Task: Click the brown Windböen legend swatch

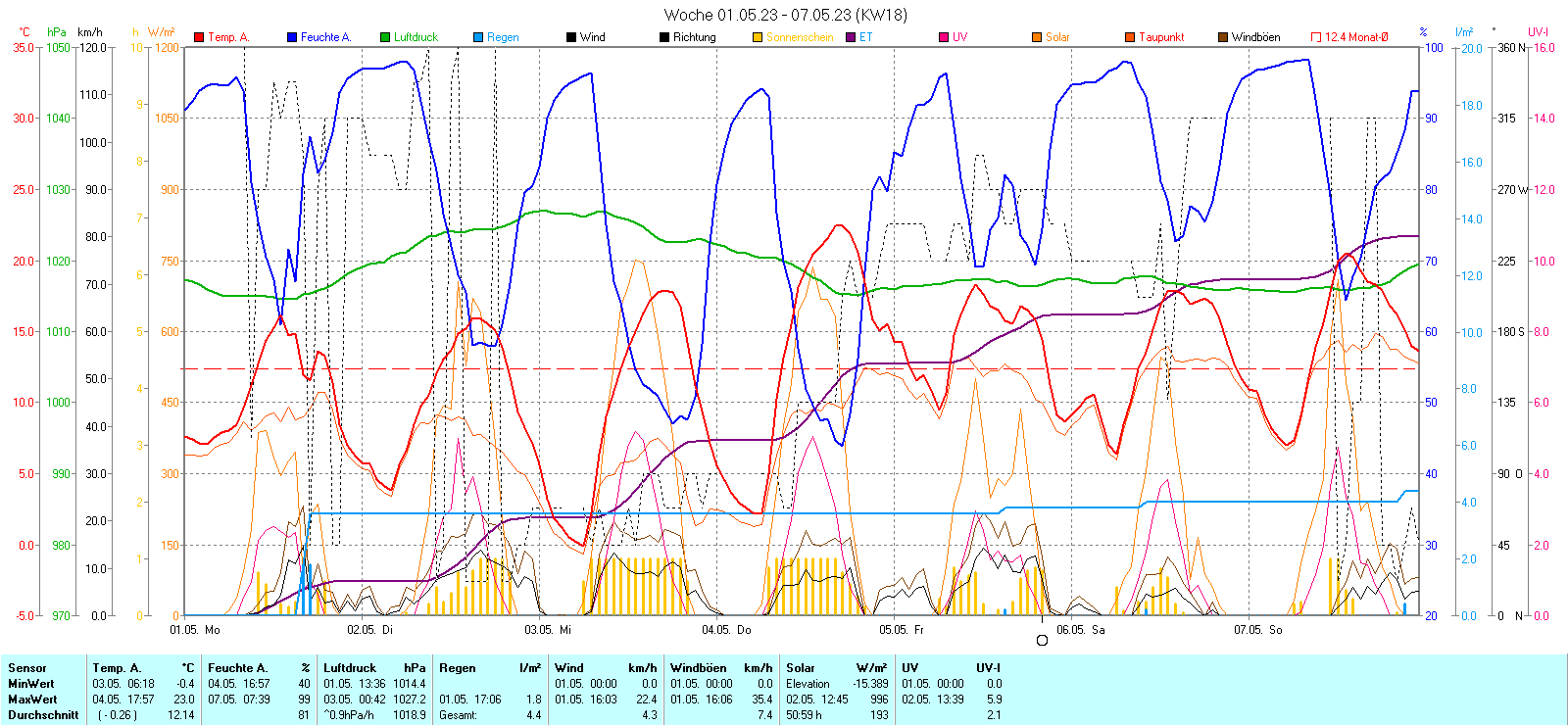Action: (x=1223, y=37)
